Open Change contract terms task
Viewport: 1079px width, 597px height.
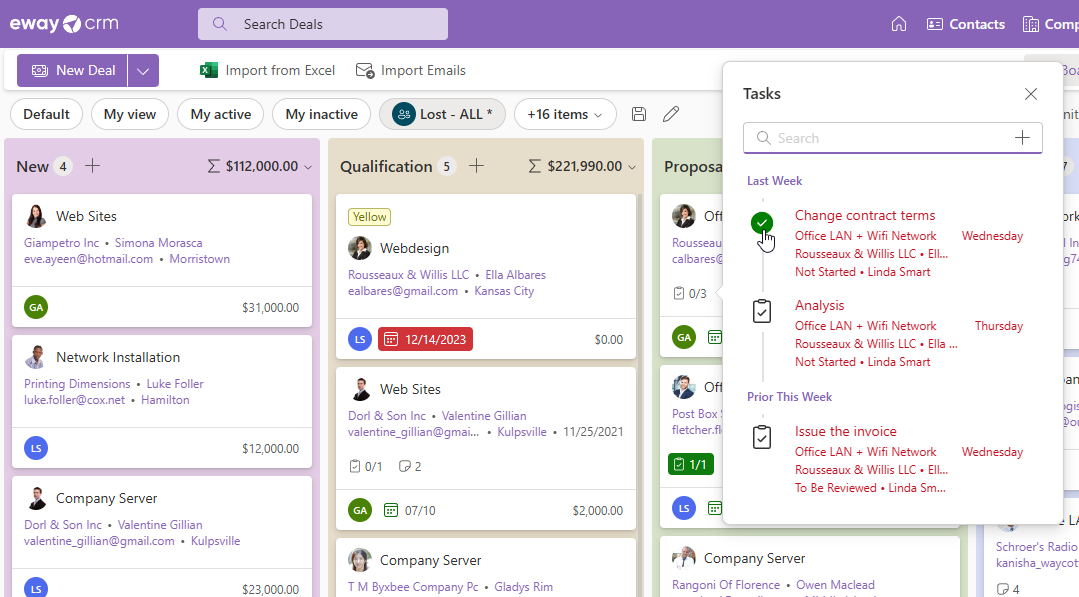coord(865,215)
